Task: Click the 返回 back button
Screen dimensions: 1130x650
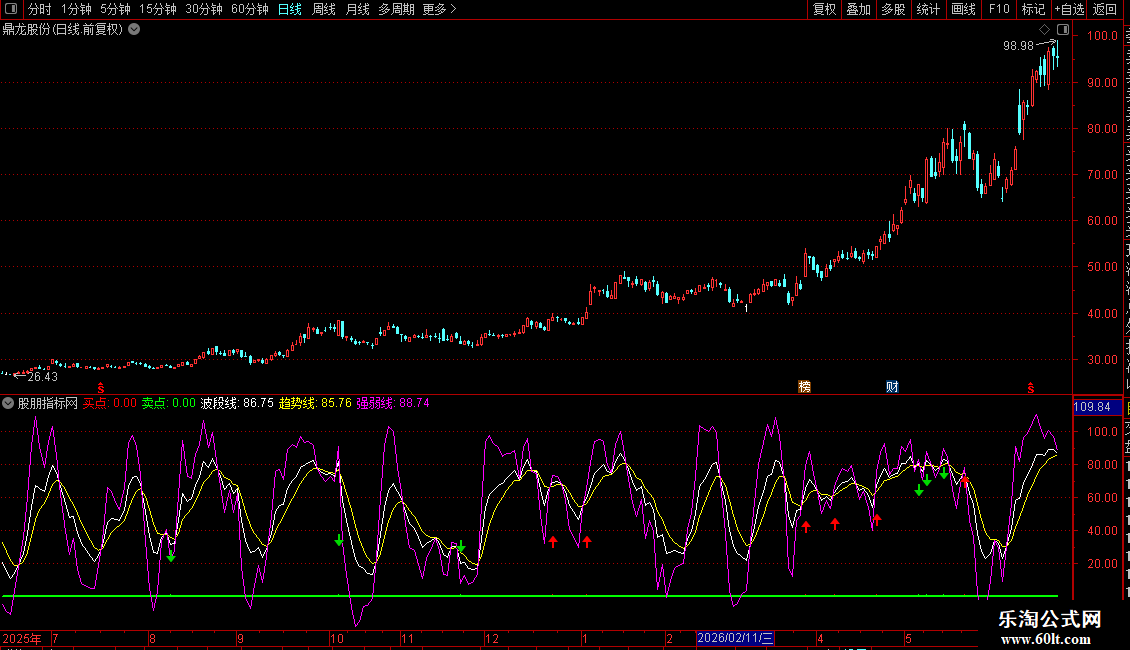Action: 1105,9
